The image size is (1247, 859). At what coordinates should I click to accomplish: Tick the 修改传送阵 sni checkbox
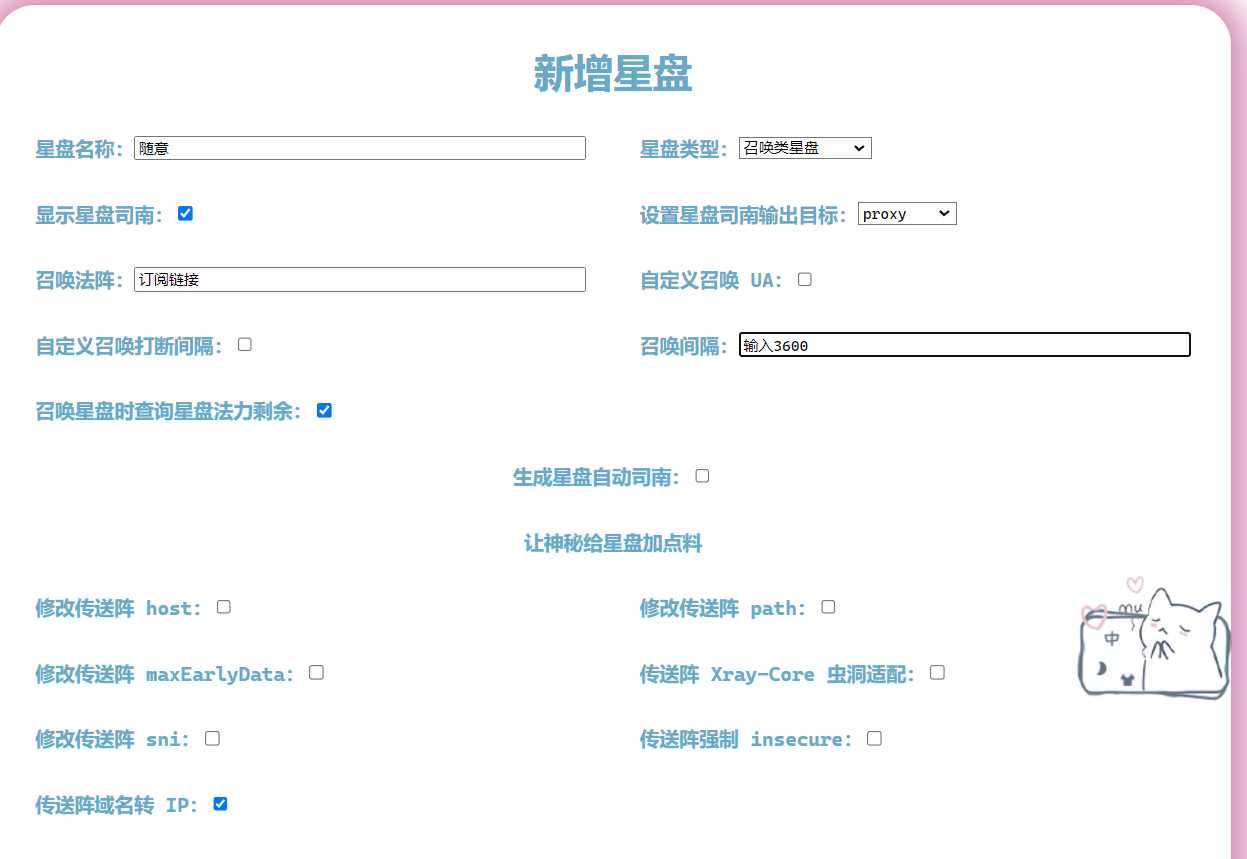212,738
